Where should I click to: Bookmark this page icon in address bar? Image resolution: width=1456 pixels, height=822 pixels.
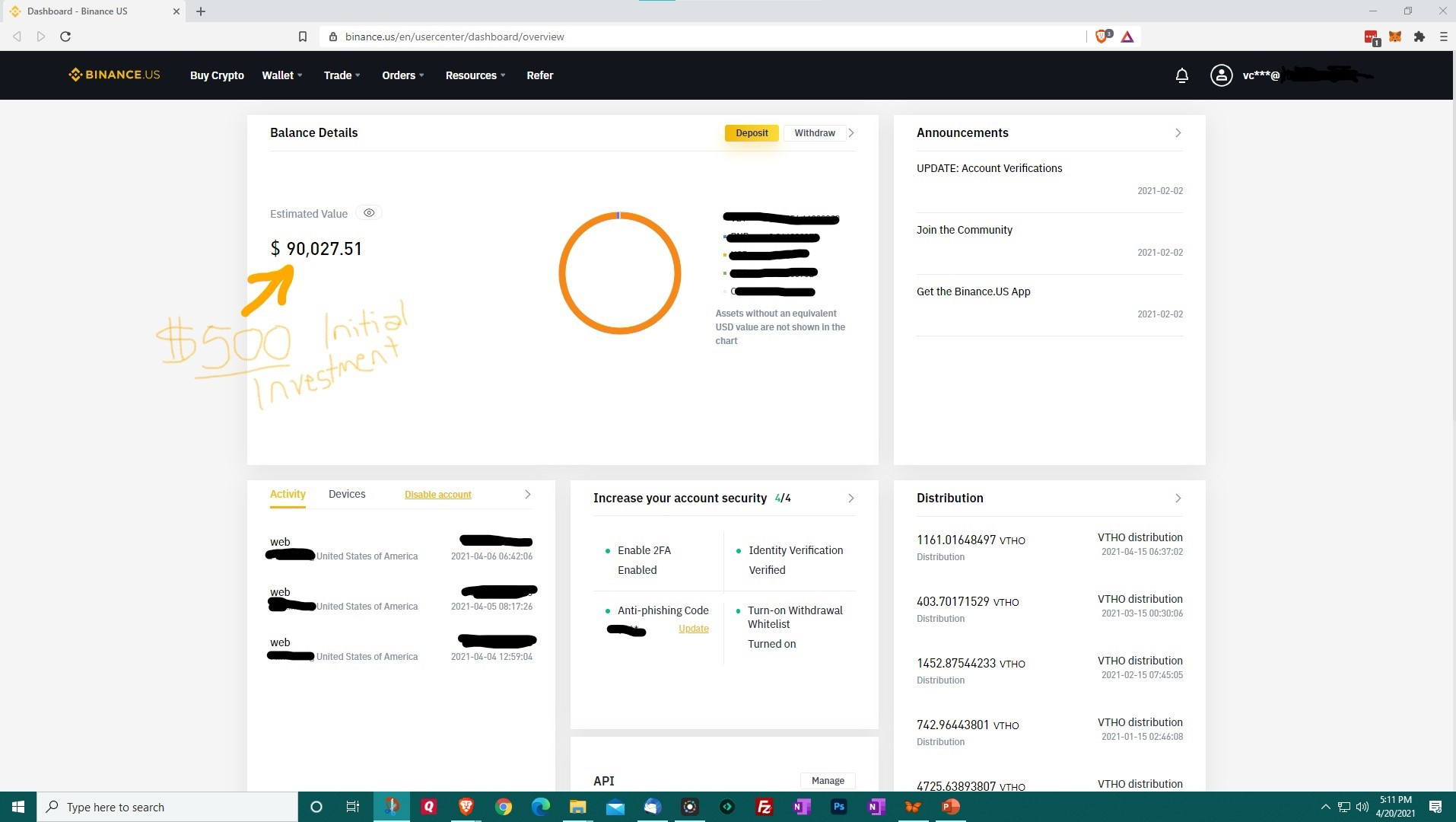click(302, 37)
